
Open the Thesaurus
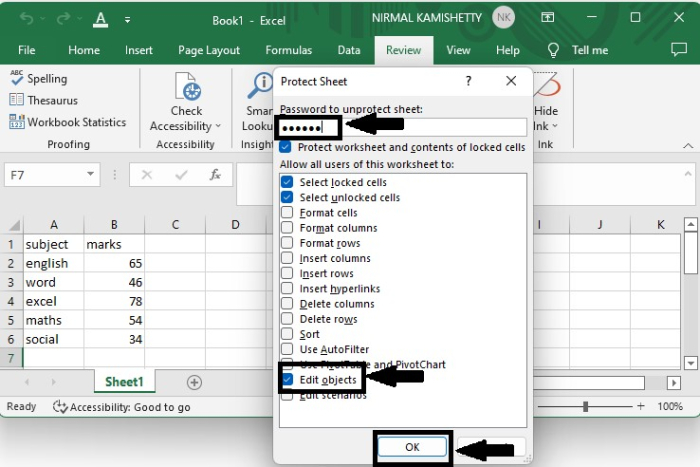(44, 100)
